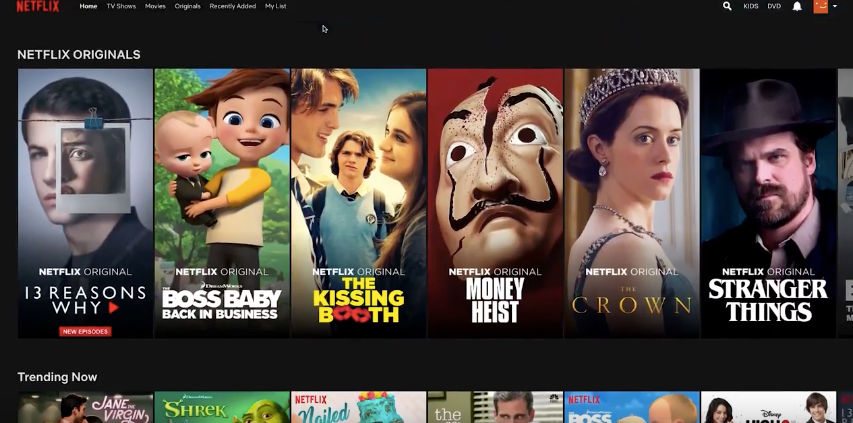Viewport: 853px width, 423px height.
Task: Open the Disney thumbnail in Trending Now
Action: coord(768,407)
